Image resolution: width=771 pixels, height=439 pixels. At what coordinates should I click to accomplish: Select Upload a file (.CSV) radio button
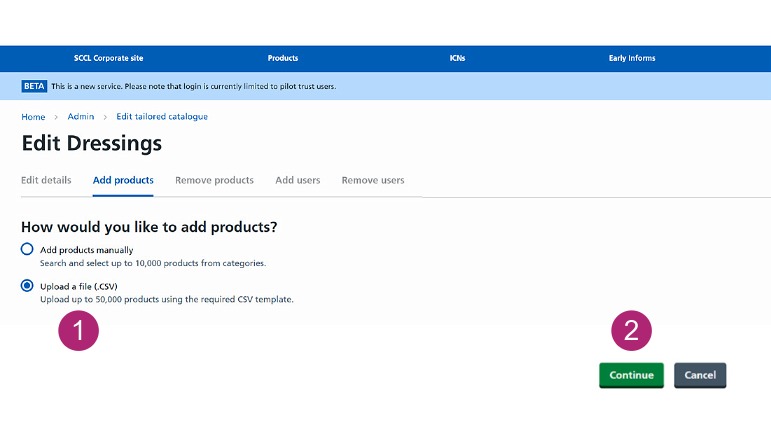27,286
